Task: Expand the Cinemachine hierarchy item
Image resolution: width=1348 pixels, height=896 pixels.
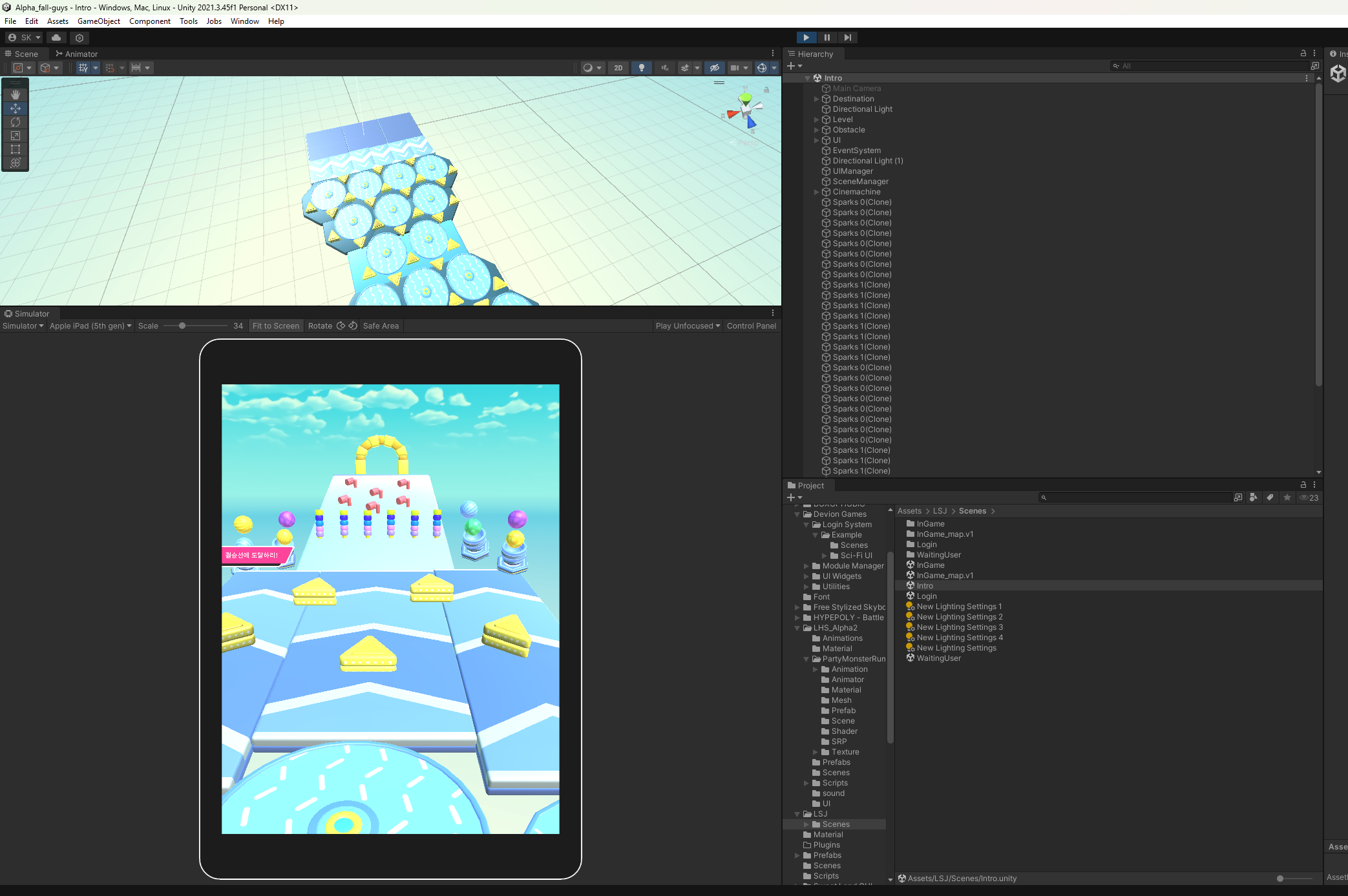Action: pyautogui.click(x=816, y=192)
